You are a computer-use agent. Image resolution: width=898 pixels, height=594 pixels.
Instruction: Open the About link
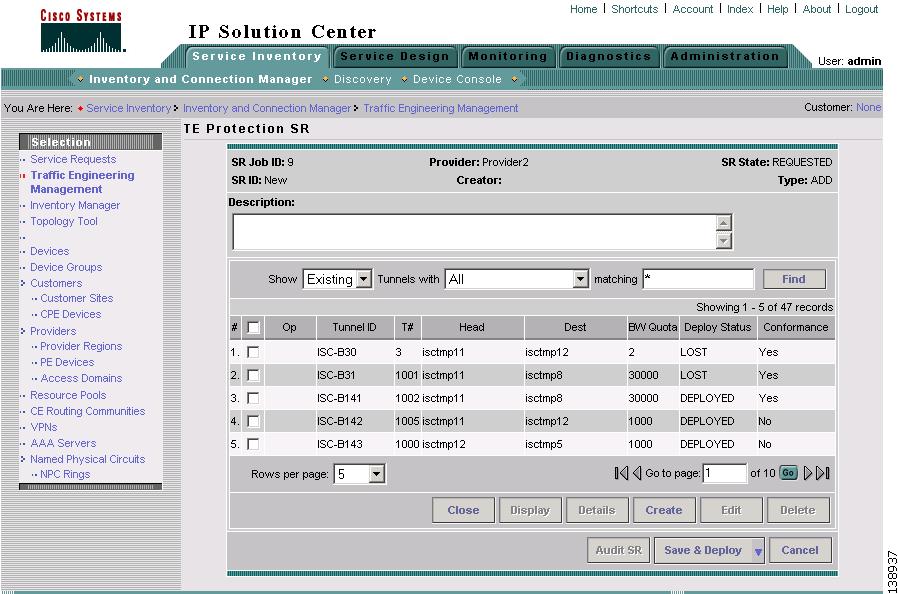[x=817, y=9]
